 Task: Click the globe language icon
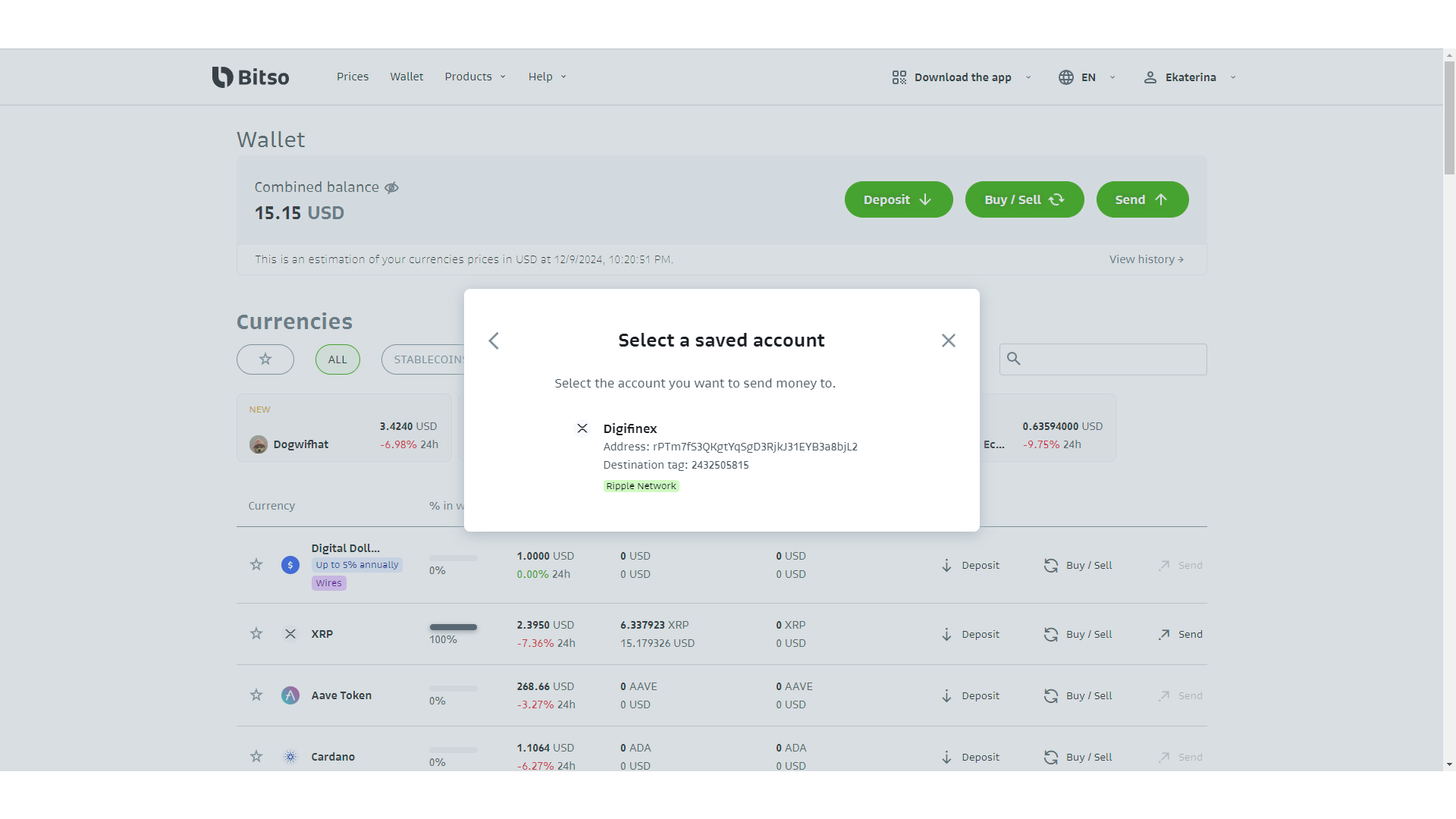(1066, 77)
